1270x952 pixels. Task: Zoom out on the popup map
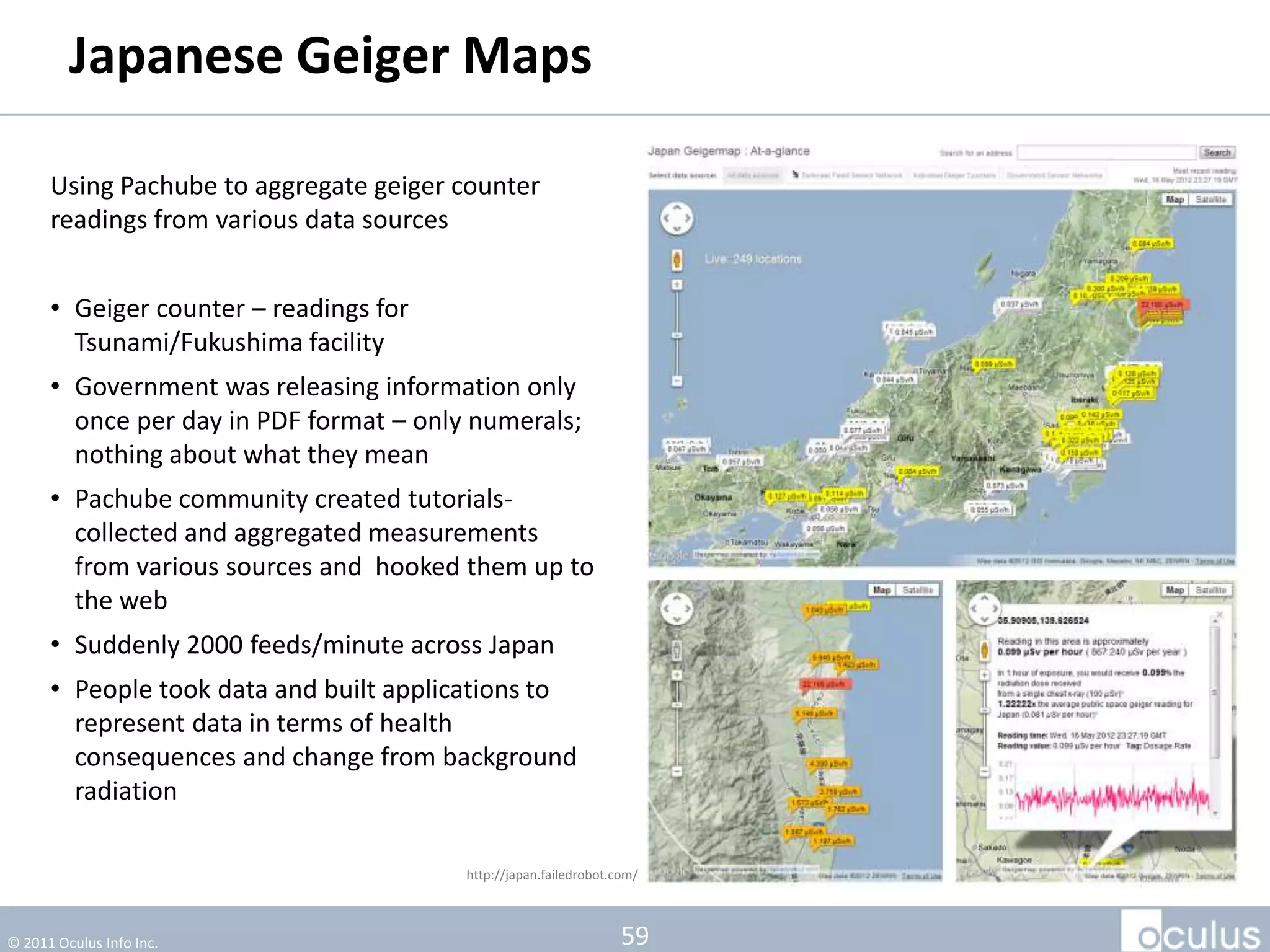[x=984, y=772]
